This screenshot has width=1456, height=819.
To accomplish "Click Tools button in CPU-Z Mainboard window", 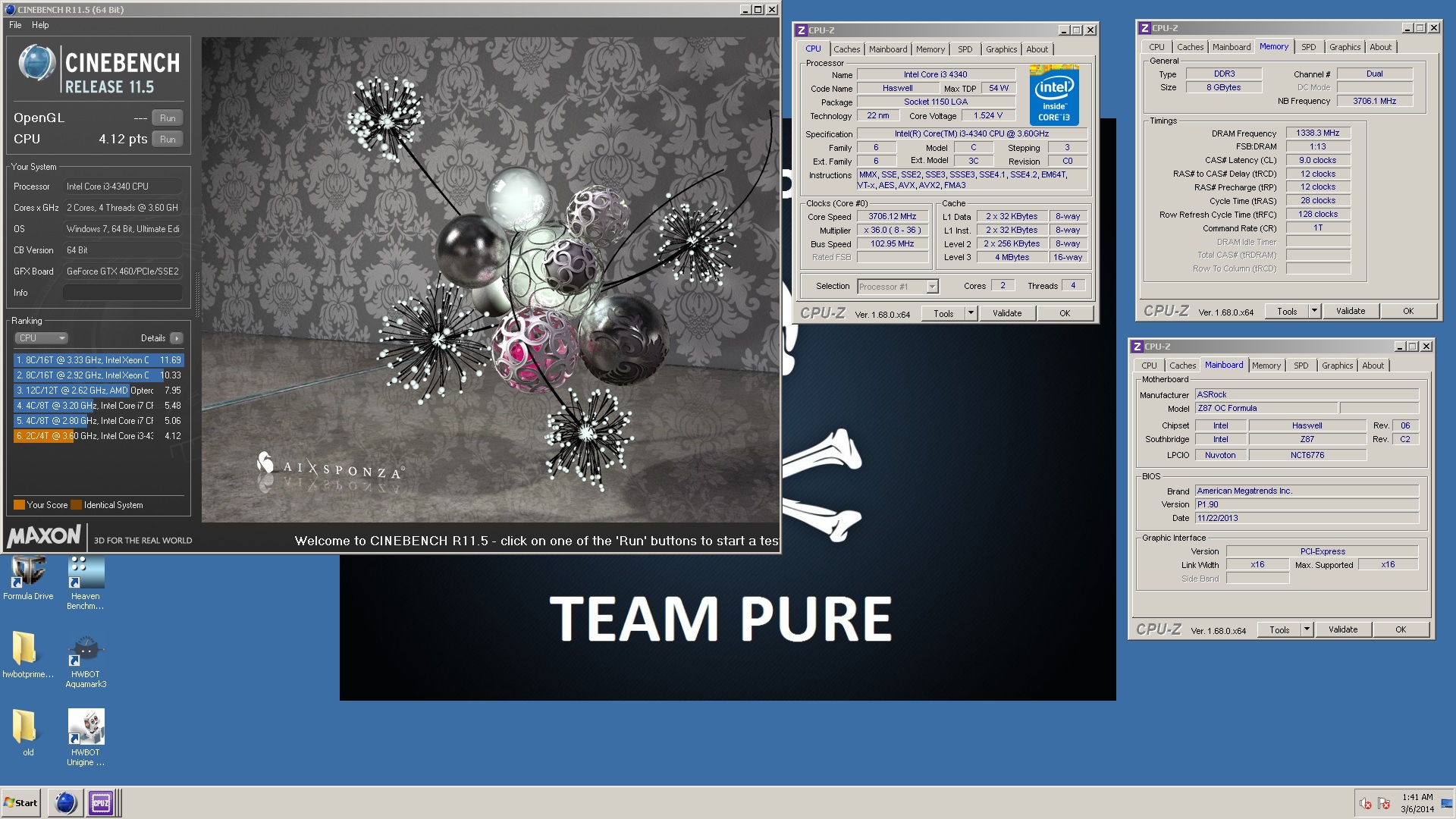I will [1279, 629].
